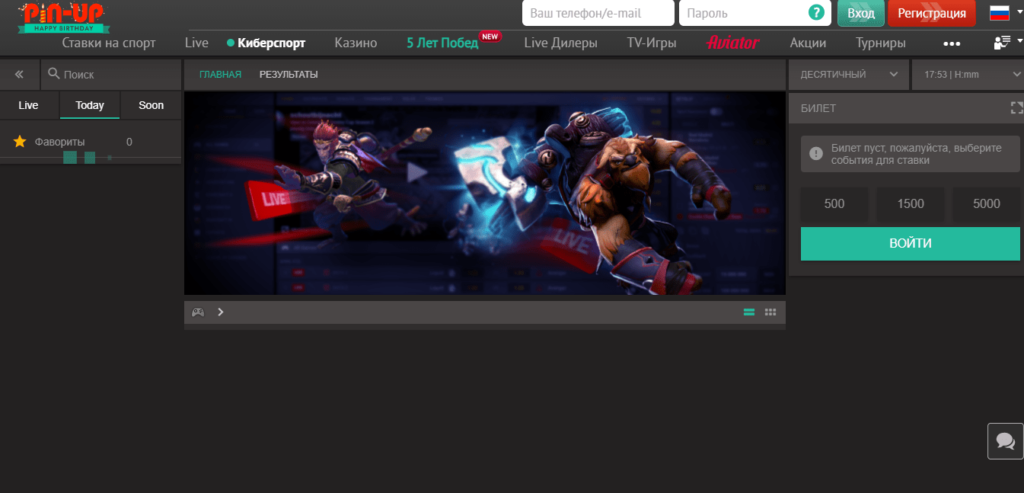Click the gamepad icon below the banner

coord(197,312)
